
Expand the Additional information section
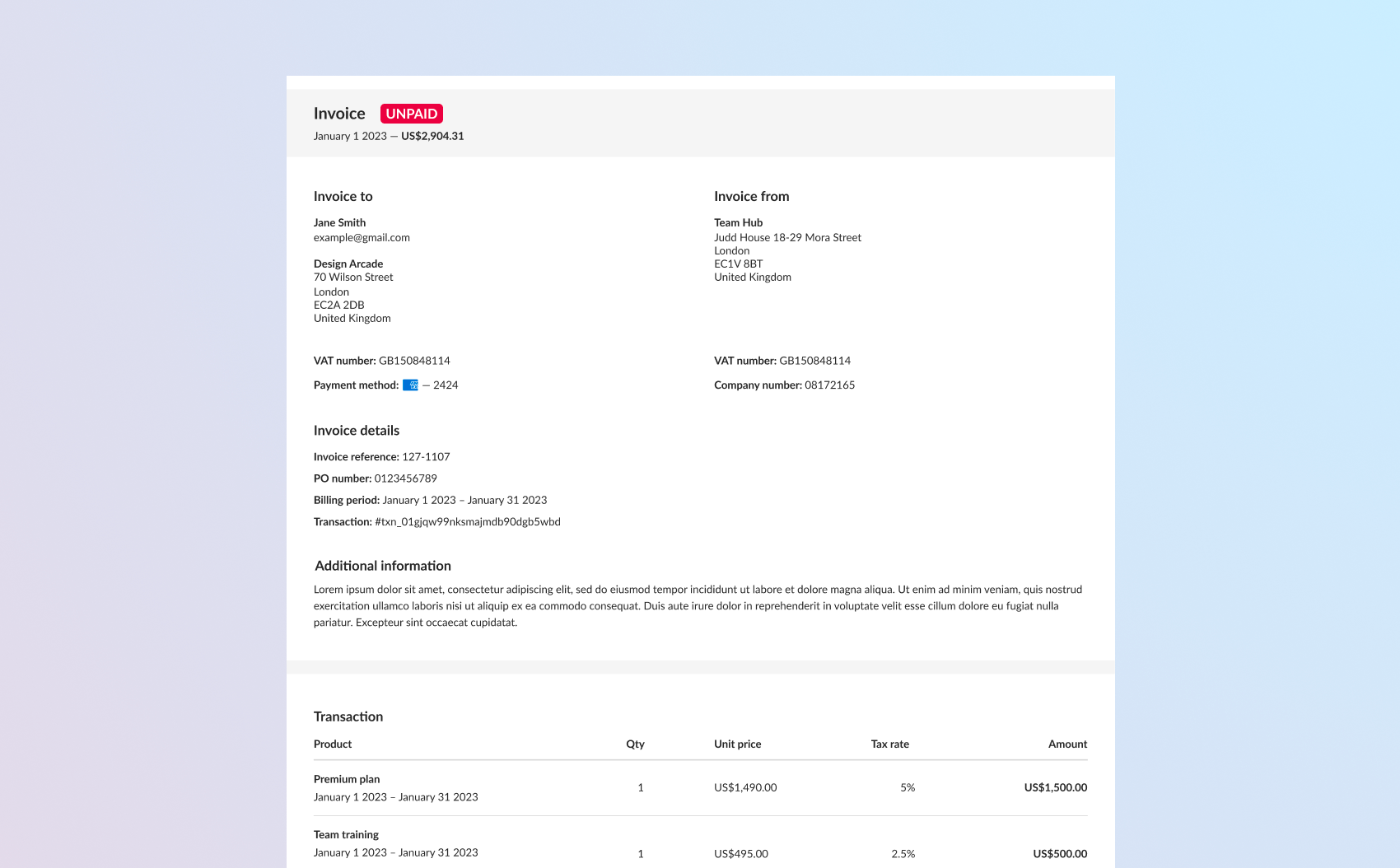pyautogui.click(x=383, y=566)
